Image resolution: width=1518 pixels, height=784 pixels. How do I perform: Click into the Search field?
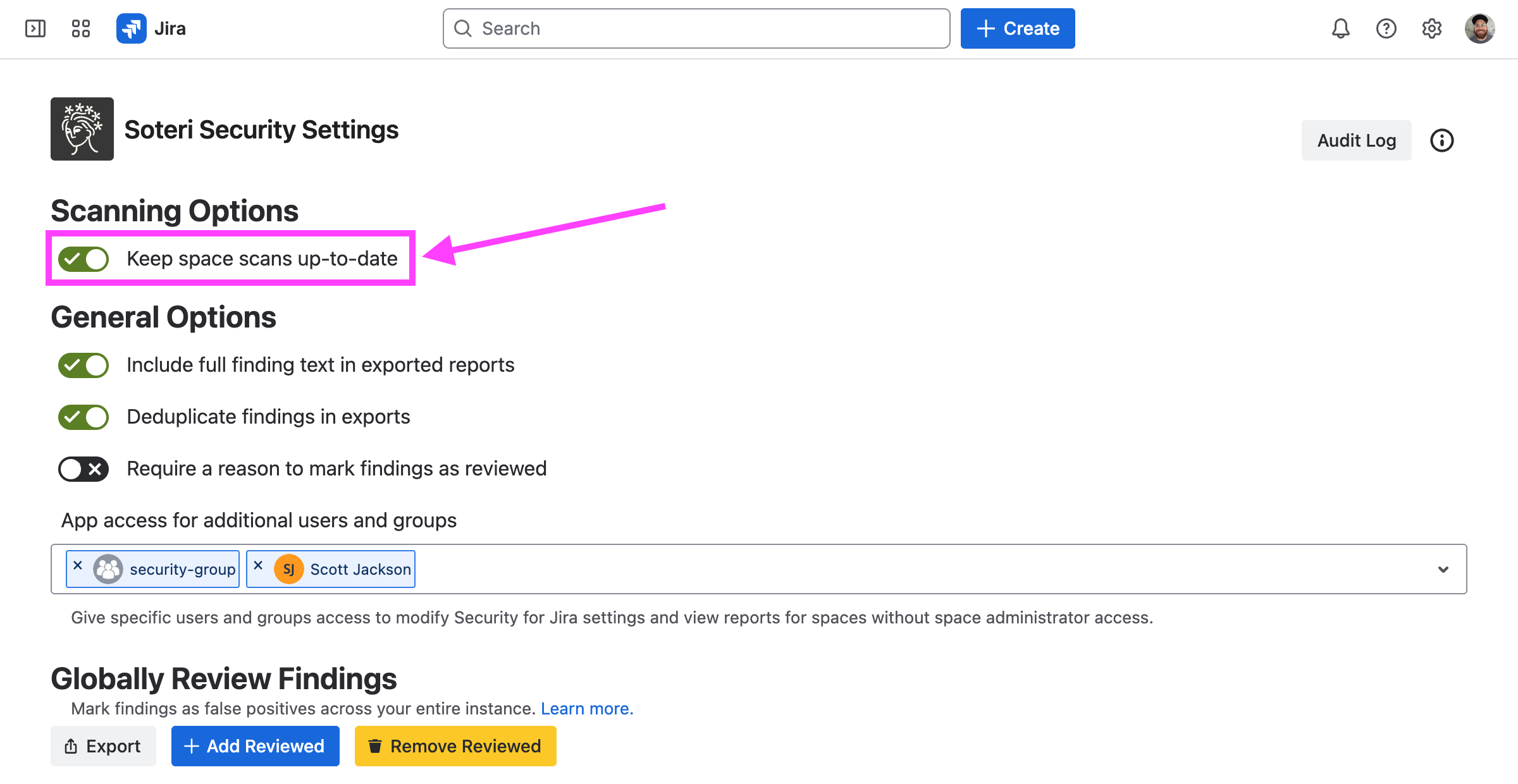(x=696, y=28)
